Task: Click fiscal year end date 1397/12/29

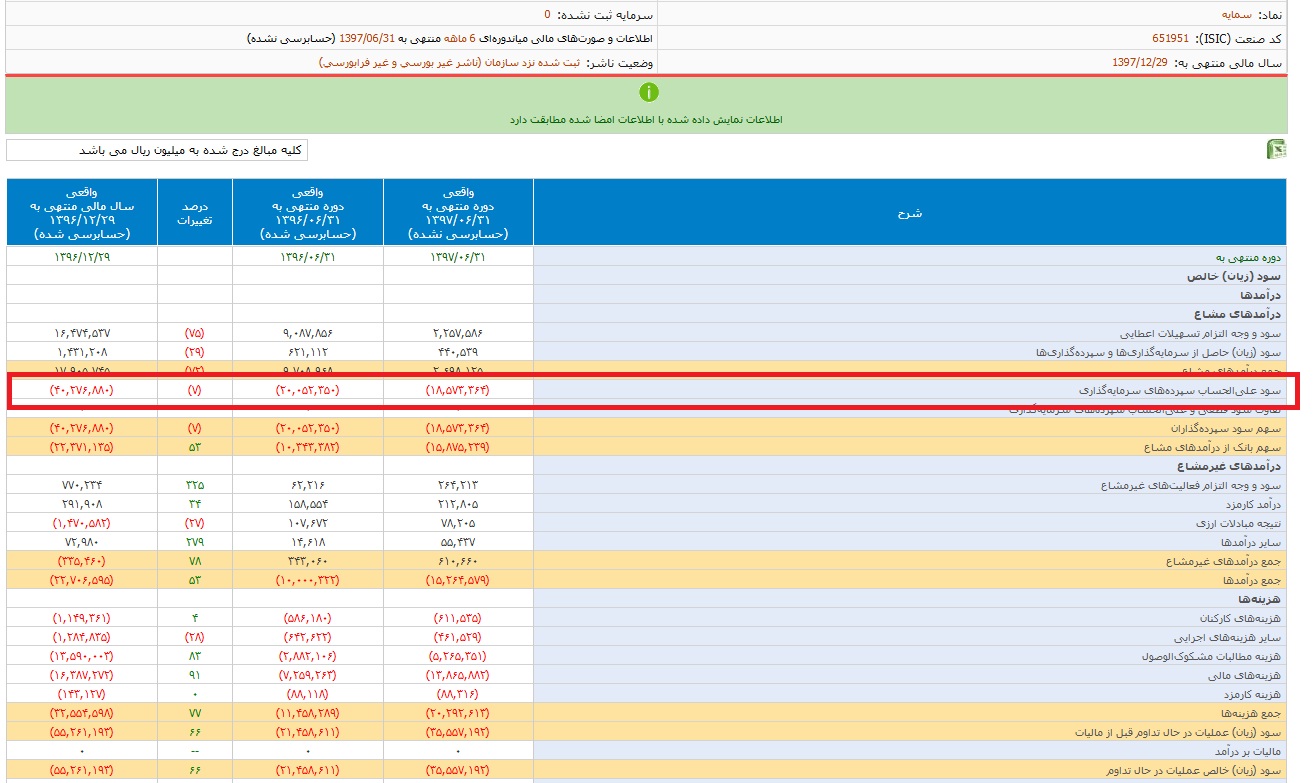Action: (1141, 63)
